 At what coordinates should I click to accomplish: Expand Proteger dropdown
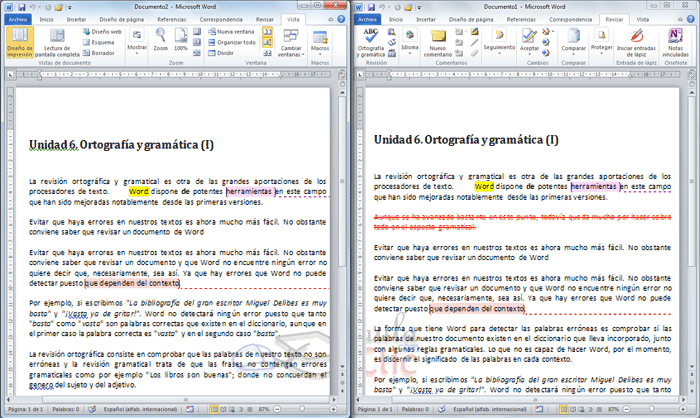tap(601, 42)
